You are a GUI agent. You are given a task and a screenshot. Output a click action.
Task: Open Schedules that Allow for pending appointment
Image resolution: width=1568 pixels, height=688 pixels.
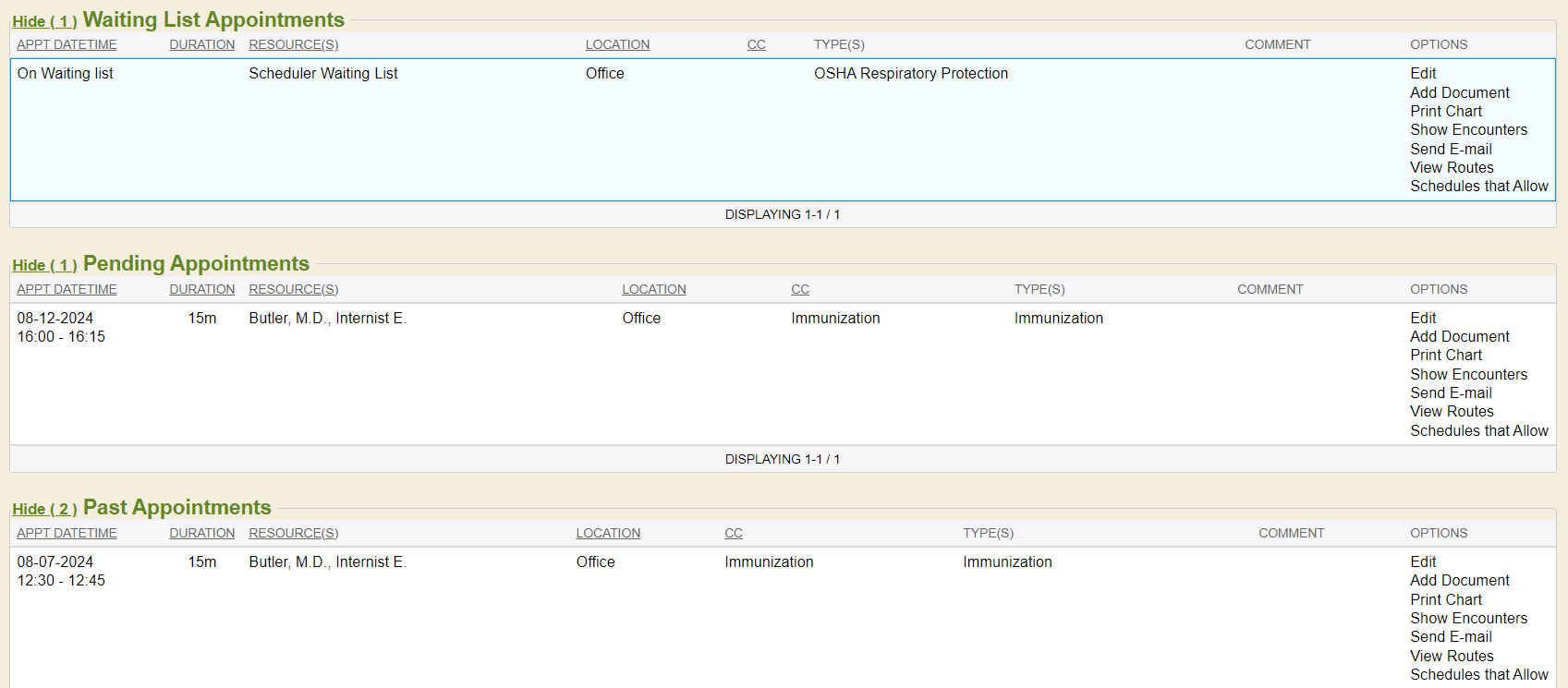(x=1478, y=430)
